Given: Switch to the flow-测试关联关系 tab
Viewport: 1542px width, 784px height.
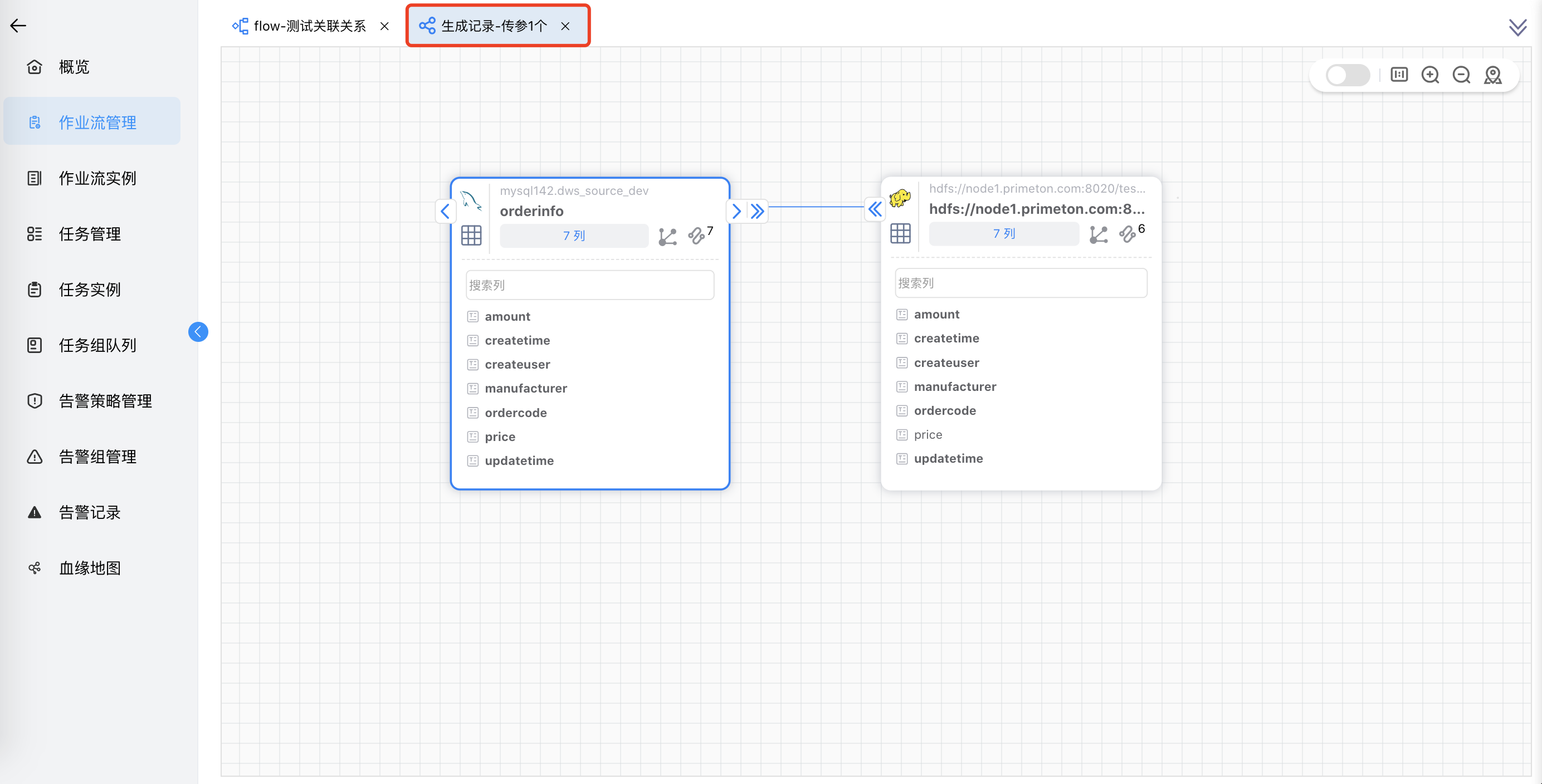Looking at the screenshot, I should coord(309,26).
